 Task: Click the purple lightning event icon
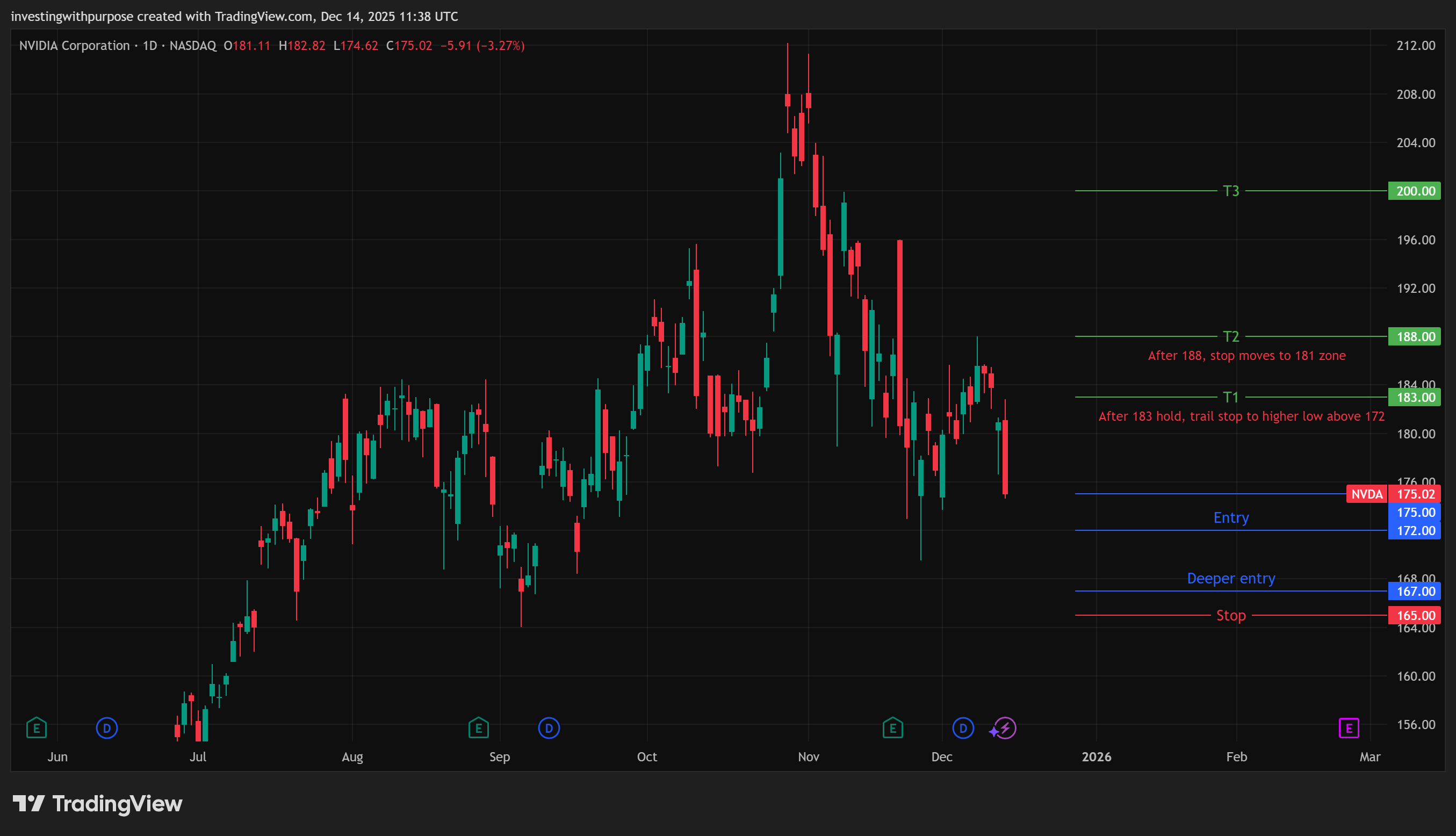tap(1005, 728)
